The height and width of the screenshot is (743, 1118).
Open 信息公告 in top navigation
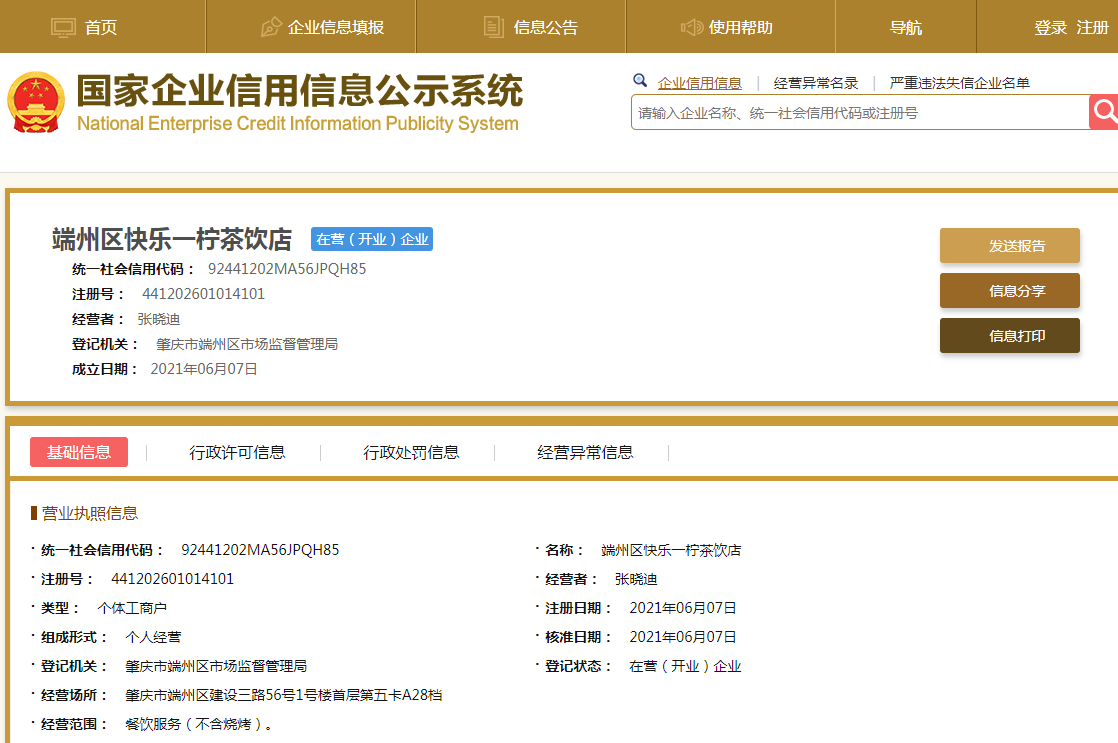click(x=545, y=28)
